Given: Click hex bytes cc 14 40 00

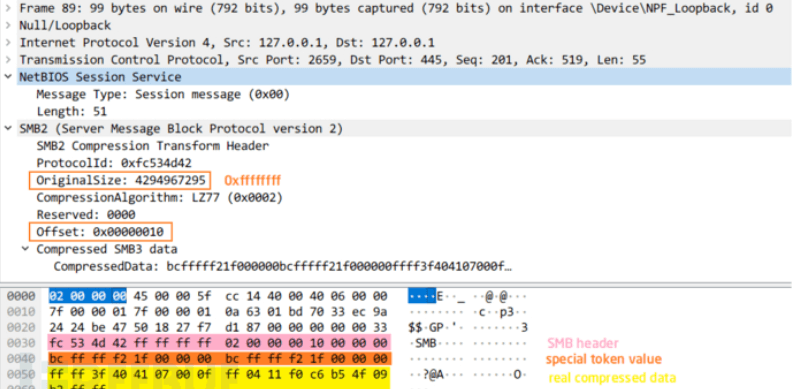Looking at the screenshot, I should click(263, 296).
